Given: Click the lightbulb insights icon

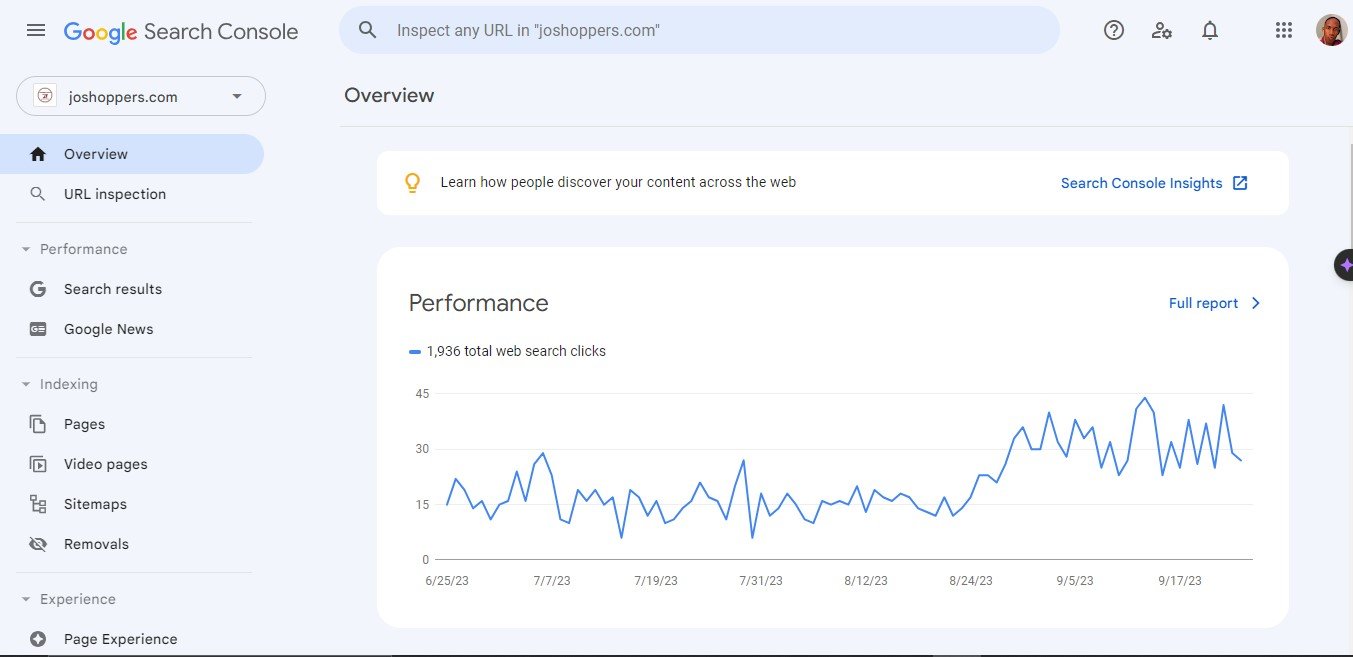Looking at the screenshot, I should click(x=412, y=183).
